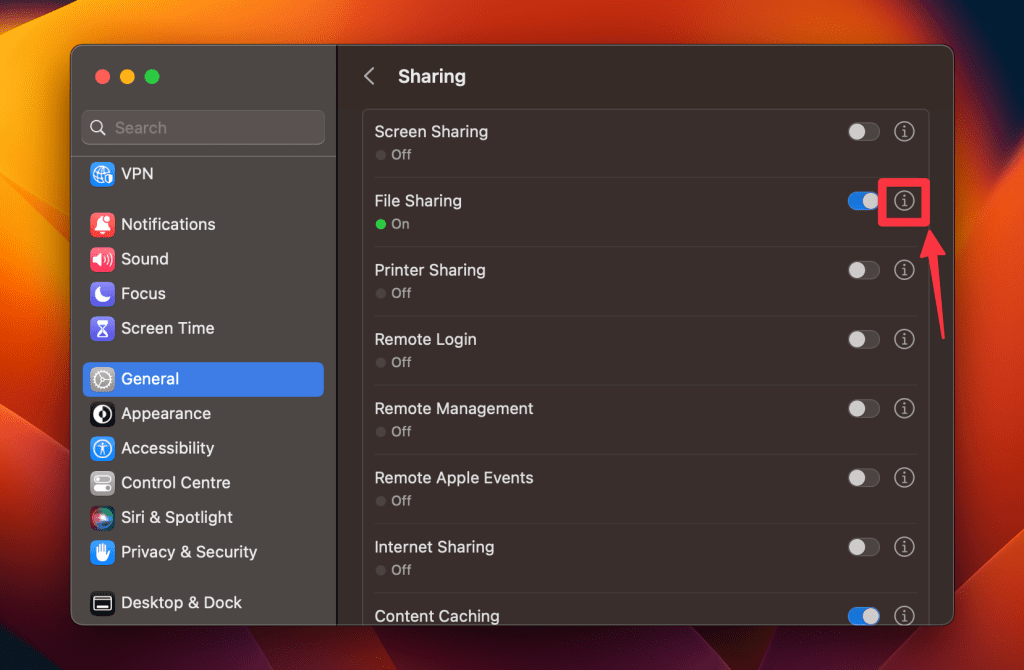The width and height of the screenshot is (1024, 670).
Task: Open Remote Apple Events info icon
Action: tap(904, 478)
